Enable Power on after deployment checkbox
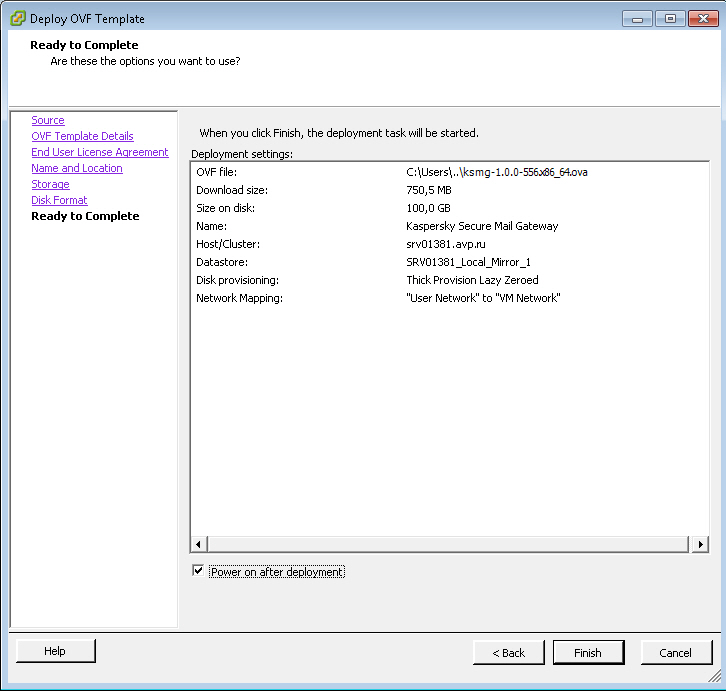 click(x=197, y=571)
